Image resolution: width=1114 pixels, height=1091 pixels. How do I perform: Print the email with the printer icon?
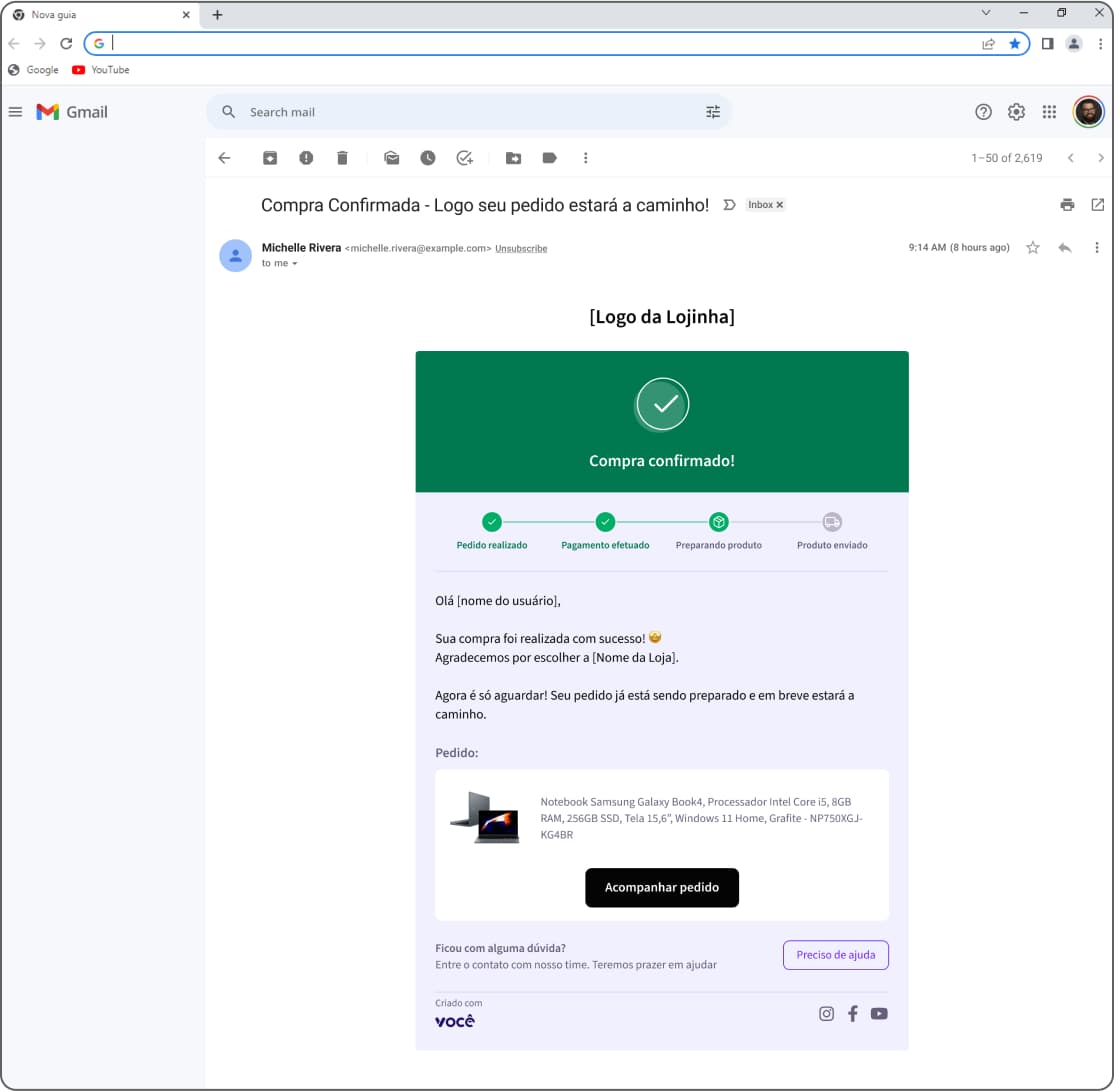pyautogui.click(x=1067, y=205)
